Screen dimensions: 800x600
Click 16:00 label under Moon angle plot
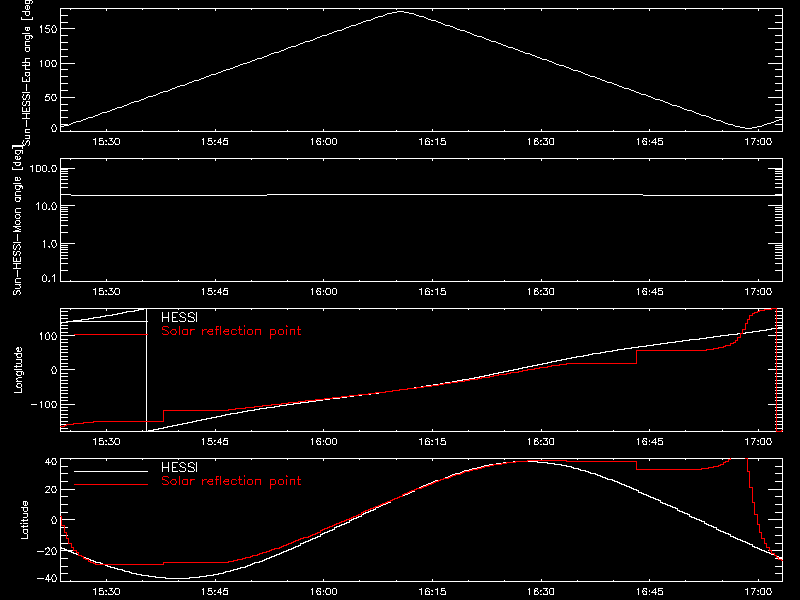(323, 292)
